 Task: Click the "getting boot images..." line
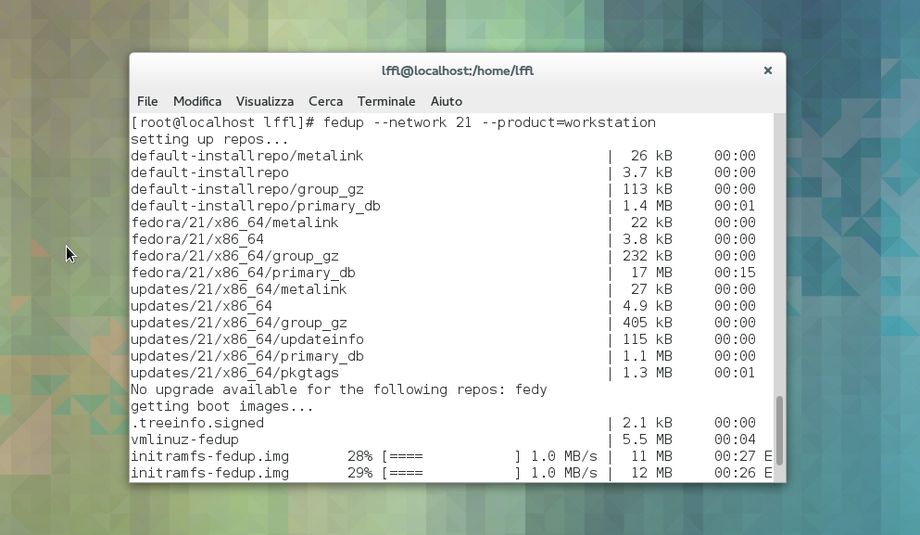coord(222,406)
